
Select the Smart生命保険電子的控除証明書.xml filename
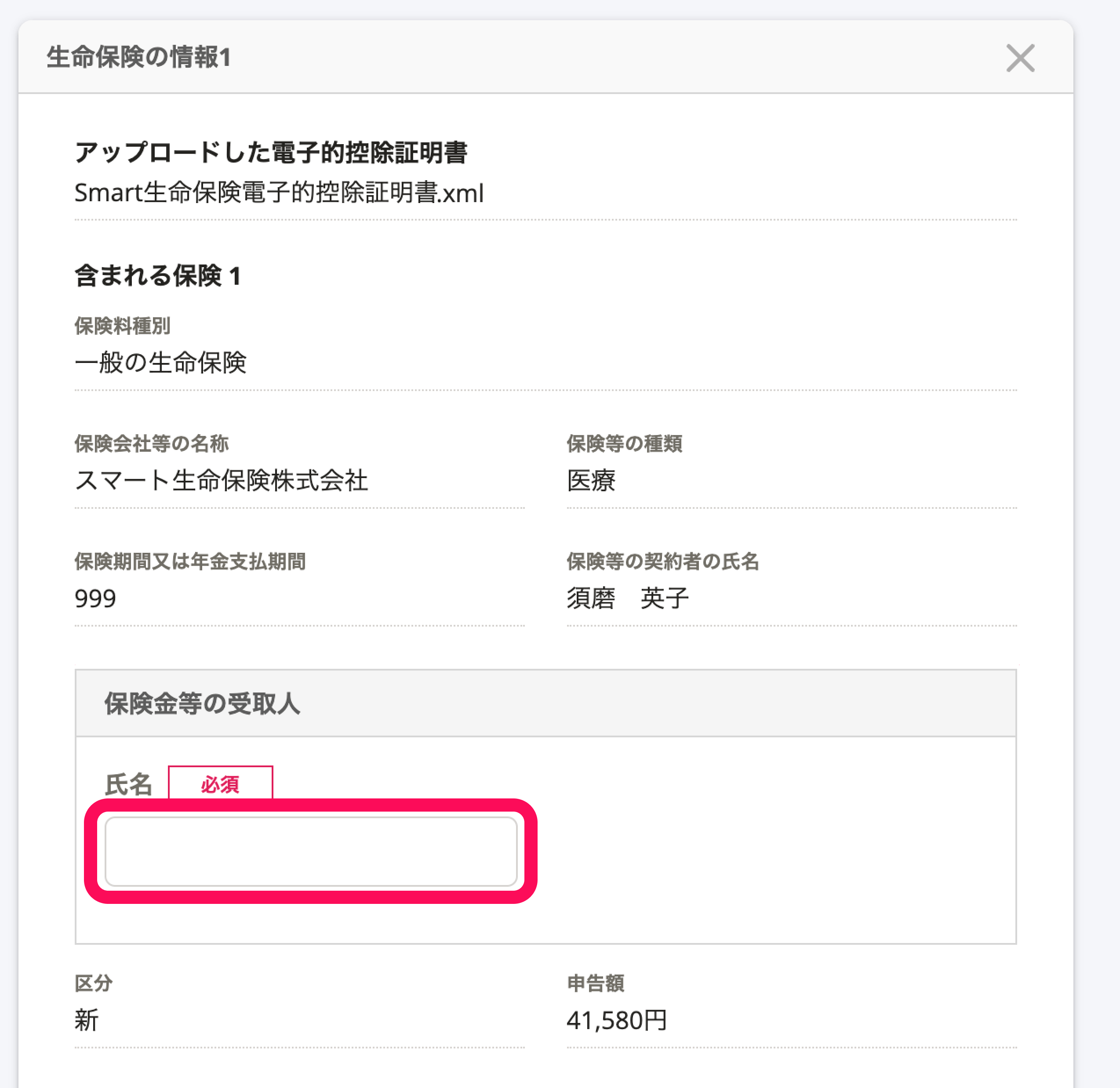tap(279, 192)
